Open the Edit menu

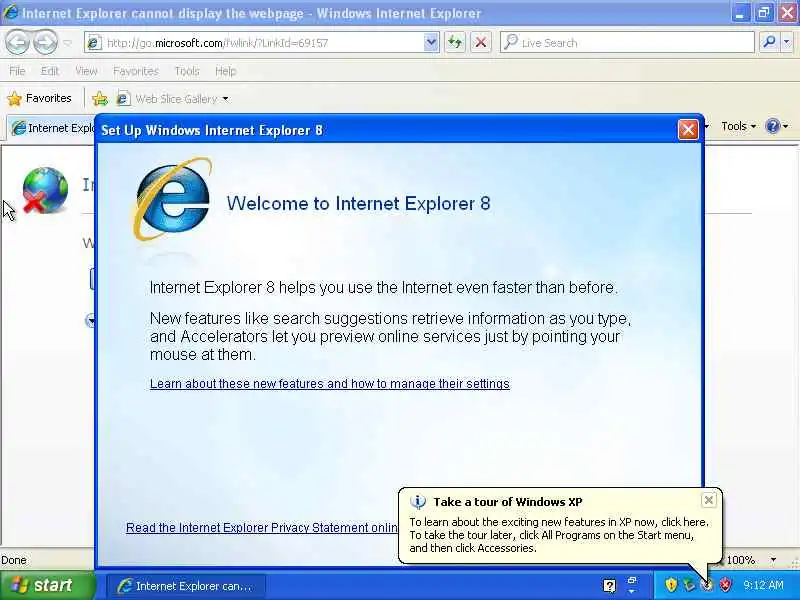(x=49, y=71)
